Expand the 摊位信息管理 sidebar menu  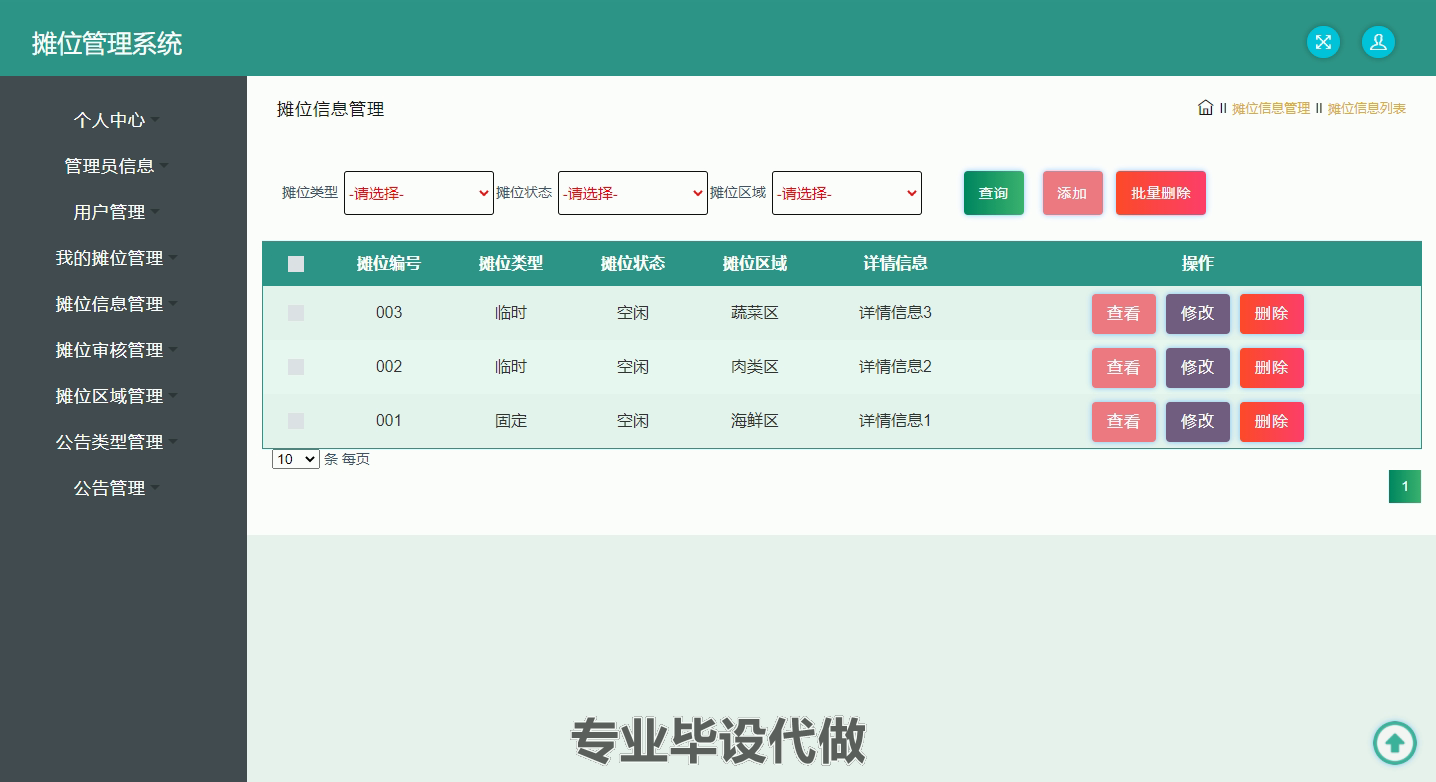coord(116,304)
